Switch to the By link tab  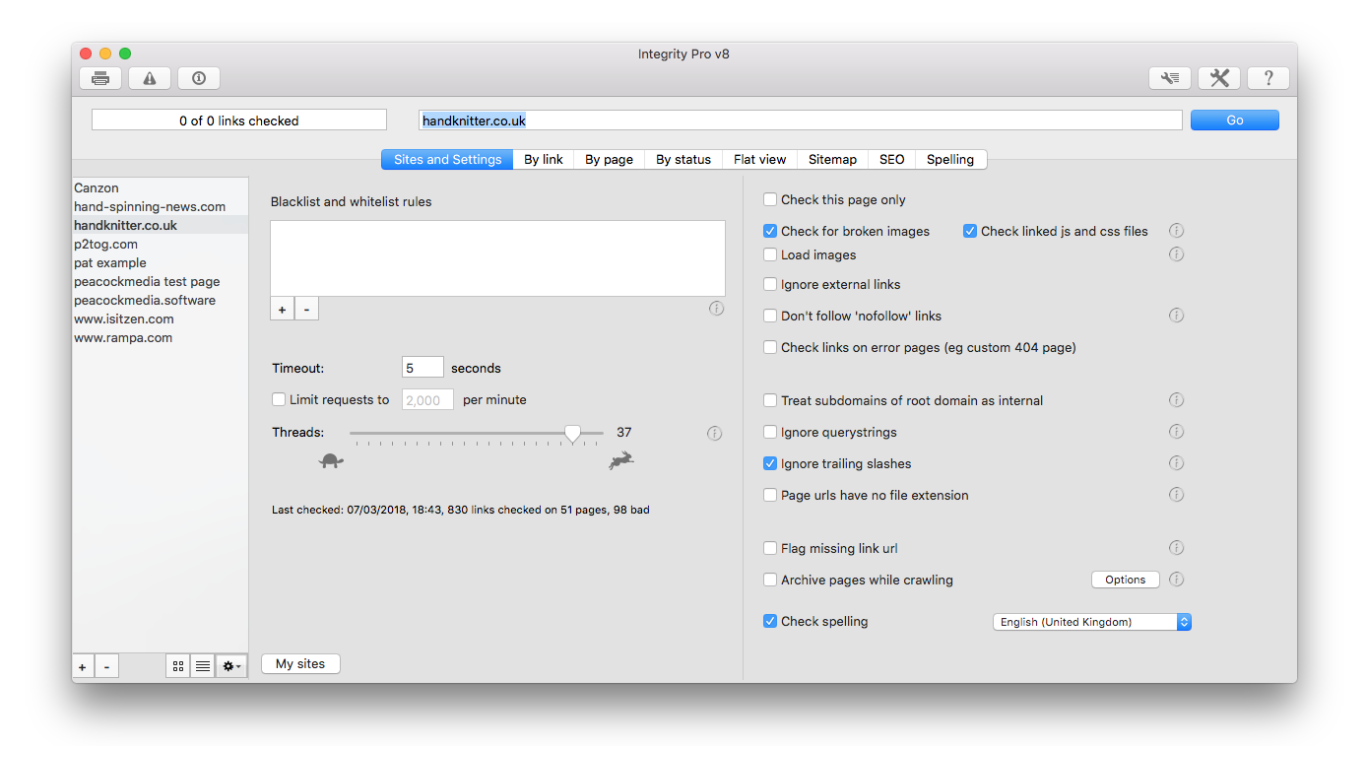tap(544, 160)
